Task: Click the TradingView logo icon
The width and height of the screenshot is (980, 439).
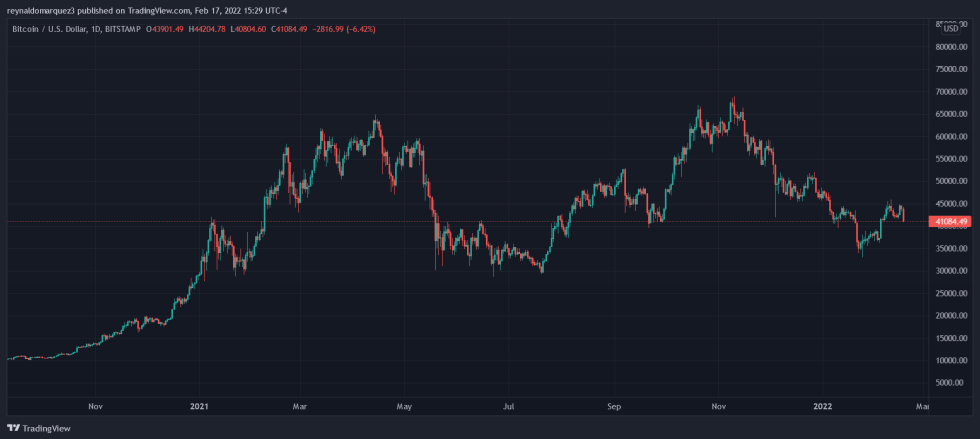Action: tap(13, 427)
